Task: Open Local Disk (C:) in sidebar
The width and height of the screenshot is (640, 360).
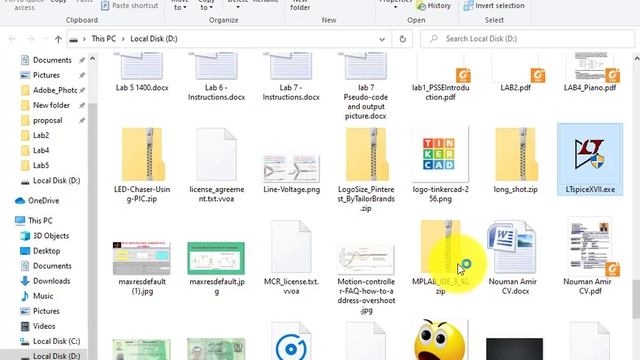Action: click(56, 341)
